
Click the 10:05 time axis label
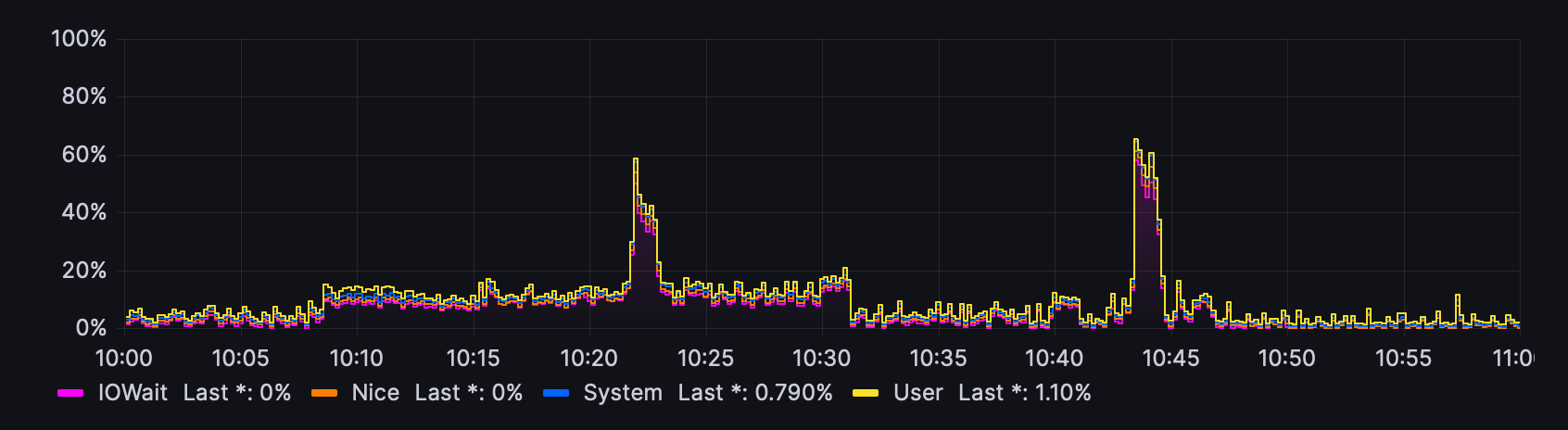click(x=240, y=358)
